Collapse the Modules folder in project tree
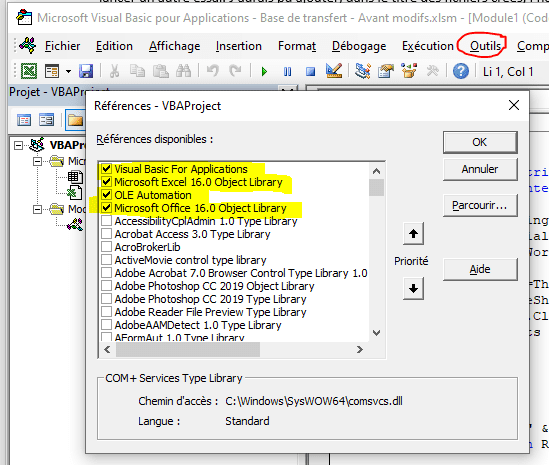Screen dimensions: 549x465 click(37, 209)
